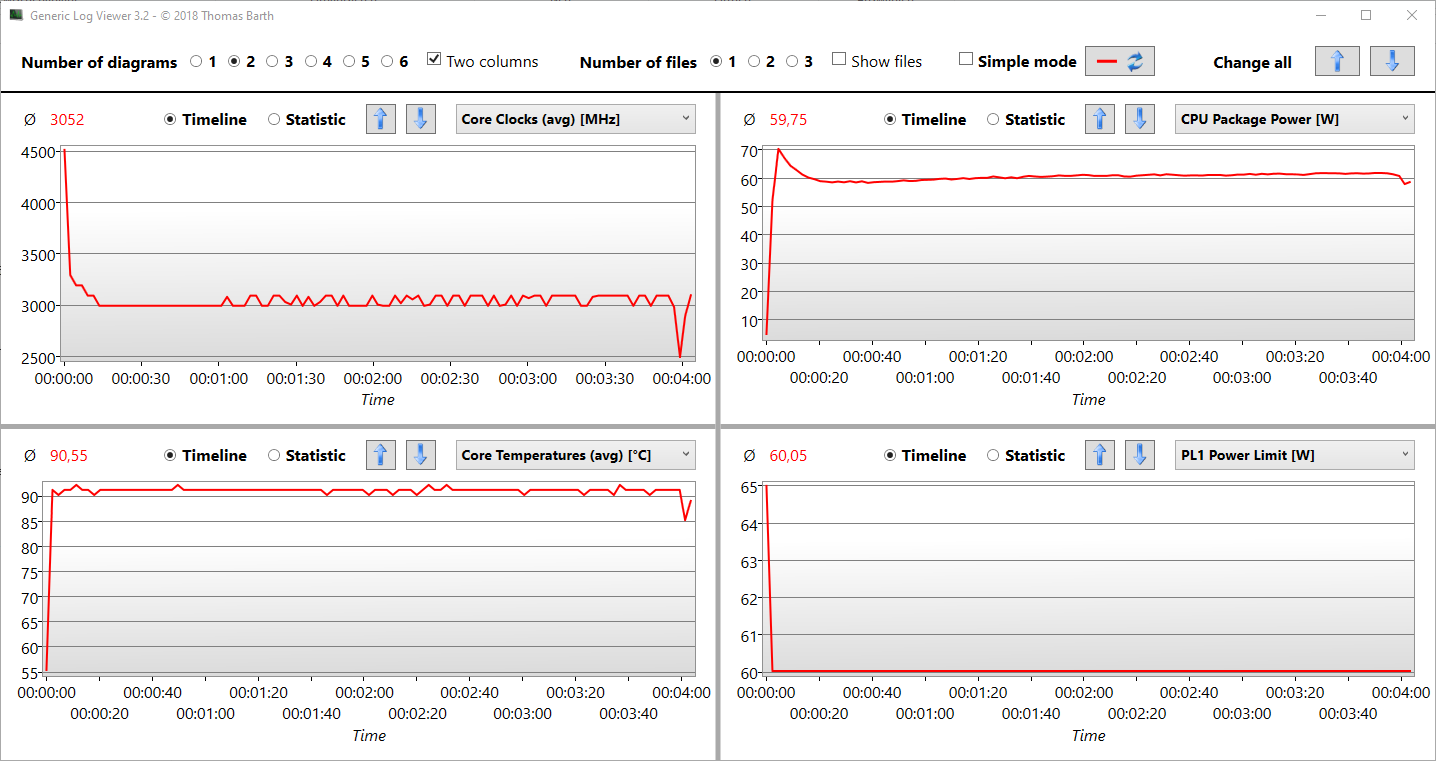Click the average value 3052

[67, 120]
